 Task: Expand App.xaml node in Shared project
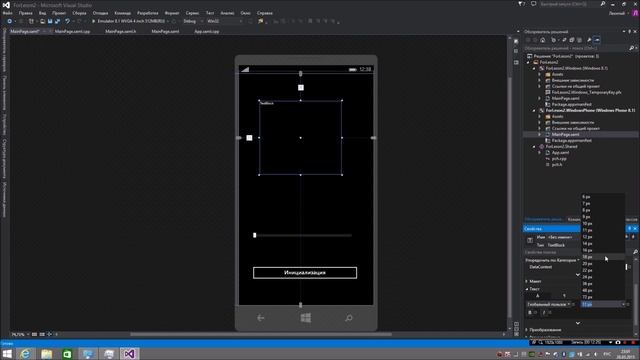click(540, 153)
